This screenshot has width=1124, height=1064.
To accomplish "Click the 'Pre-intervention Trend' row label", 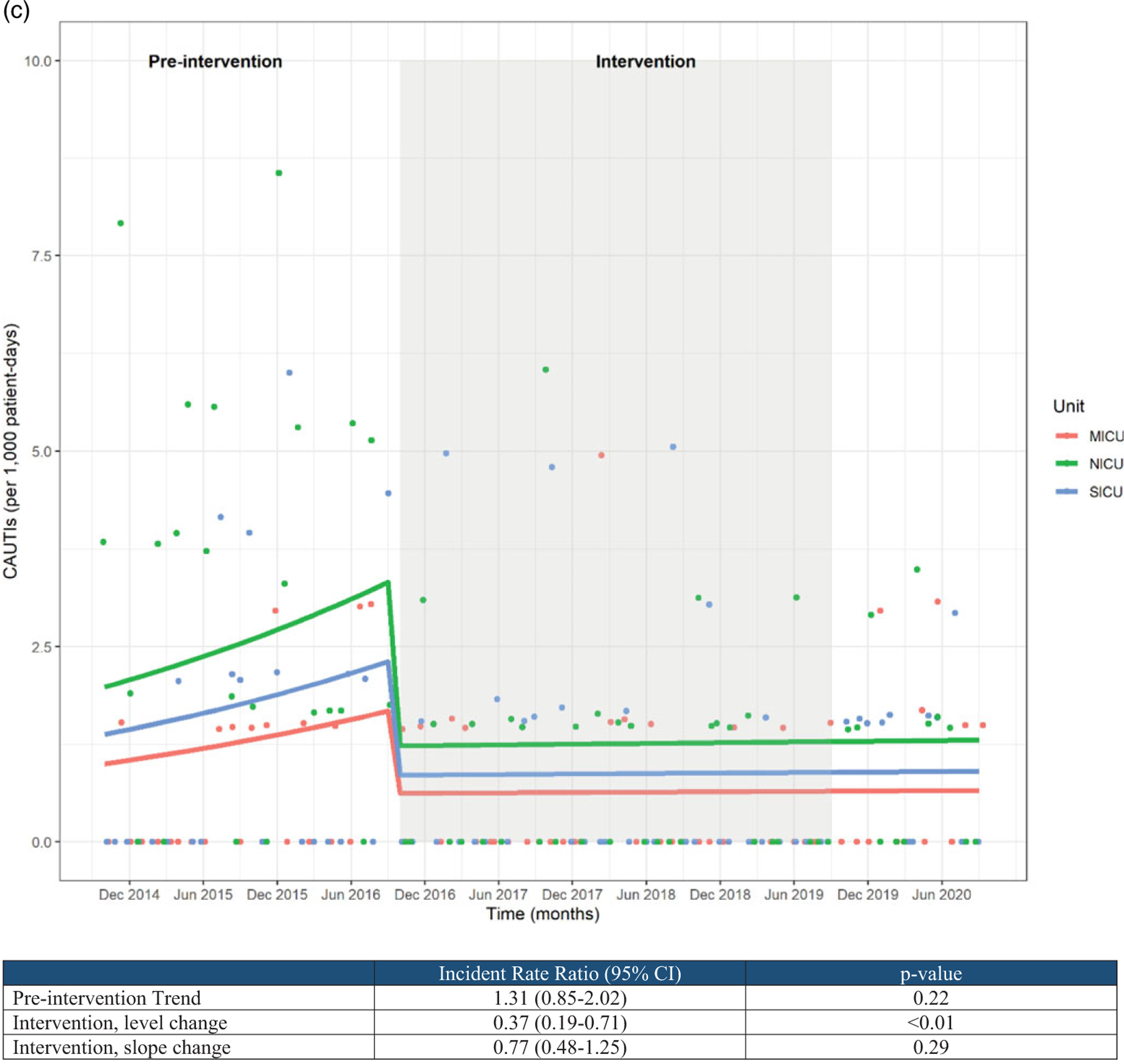I will point(107,998).
